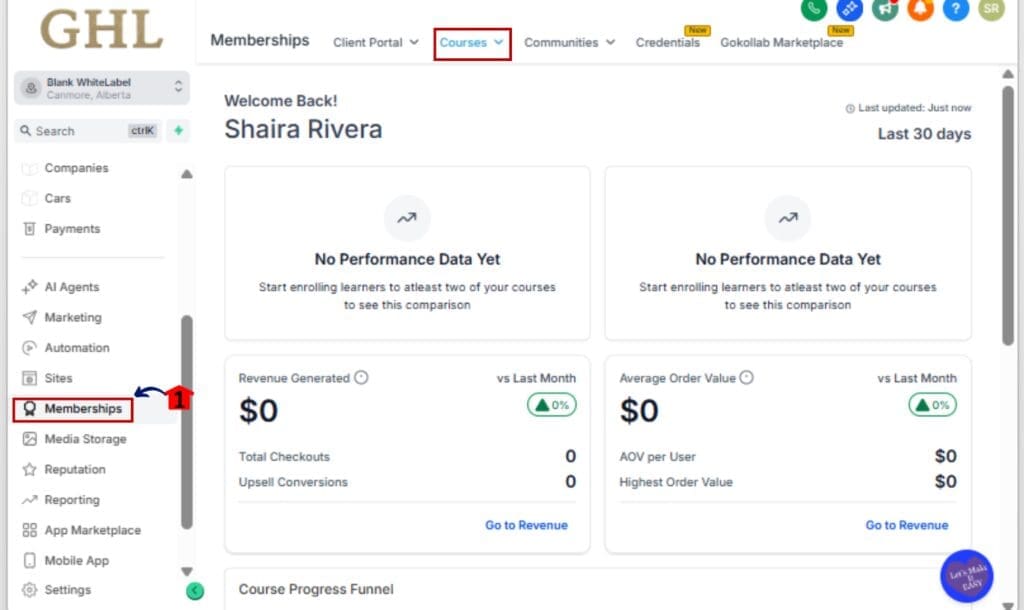The width and height of the screenshot is (1024, 610).
Task: Open the Communities dropdown
Action: coord(569,43)
